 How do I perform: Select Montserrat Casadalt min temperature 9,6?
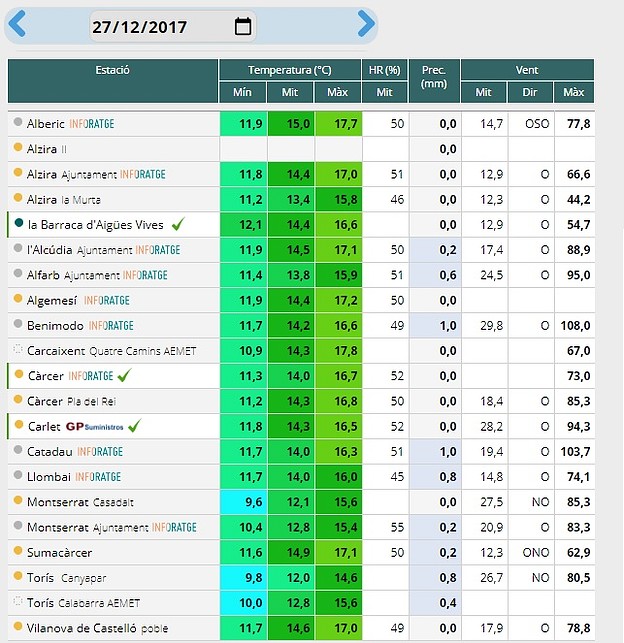click(254, 502)
